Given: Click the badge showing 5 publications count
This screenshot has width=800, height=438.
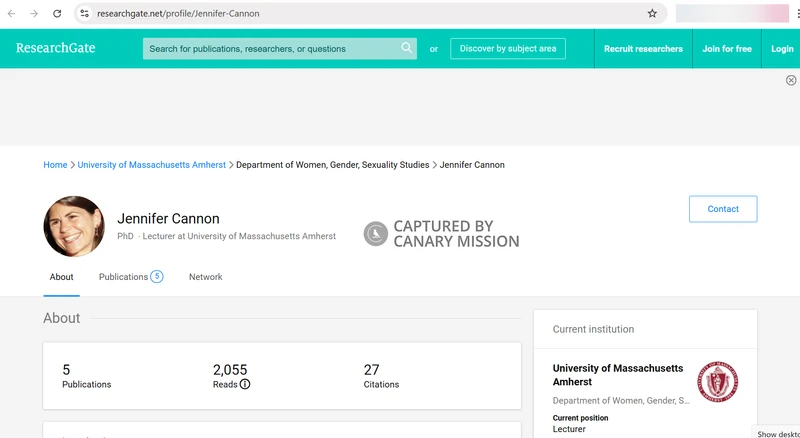Looking at the screenshot, I should [x=157, y=277].
